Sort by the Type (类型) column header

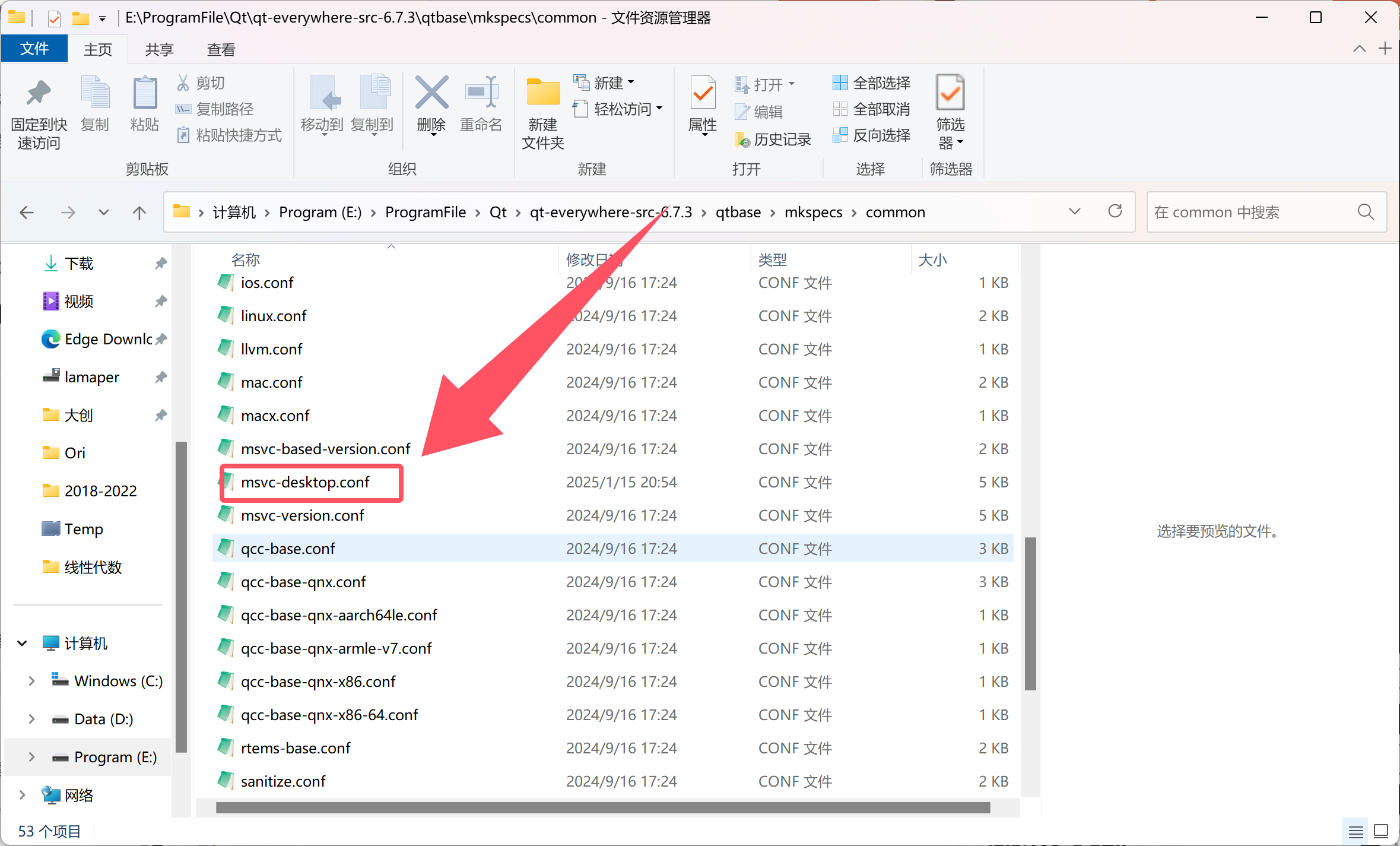[772, 259]
